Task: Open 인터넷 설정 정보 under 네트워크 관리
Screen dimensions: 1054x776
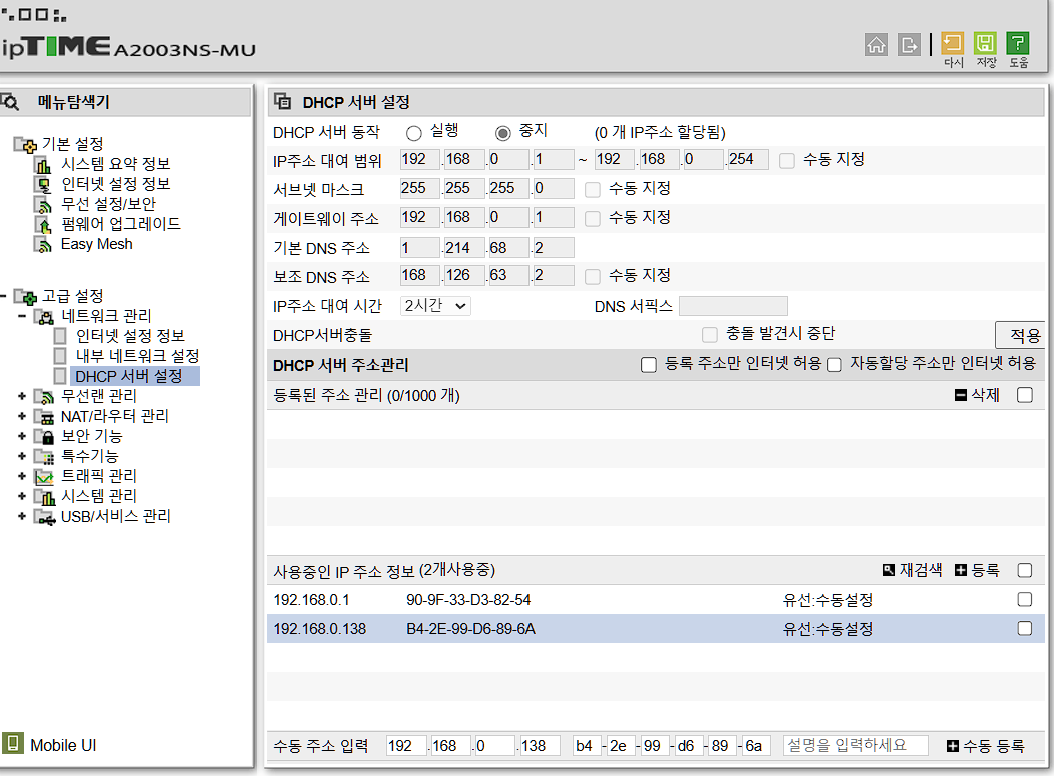Action: pos(130,336)
